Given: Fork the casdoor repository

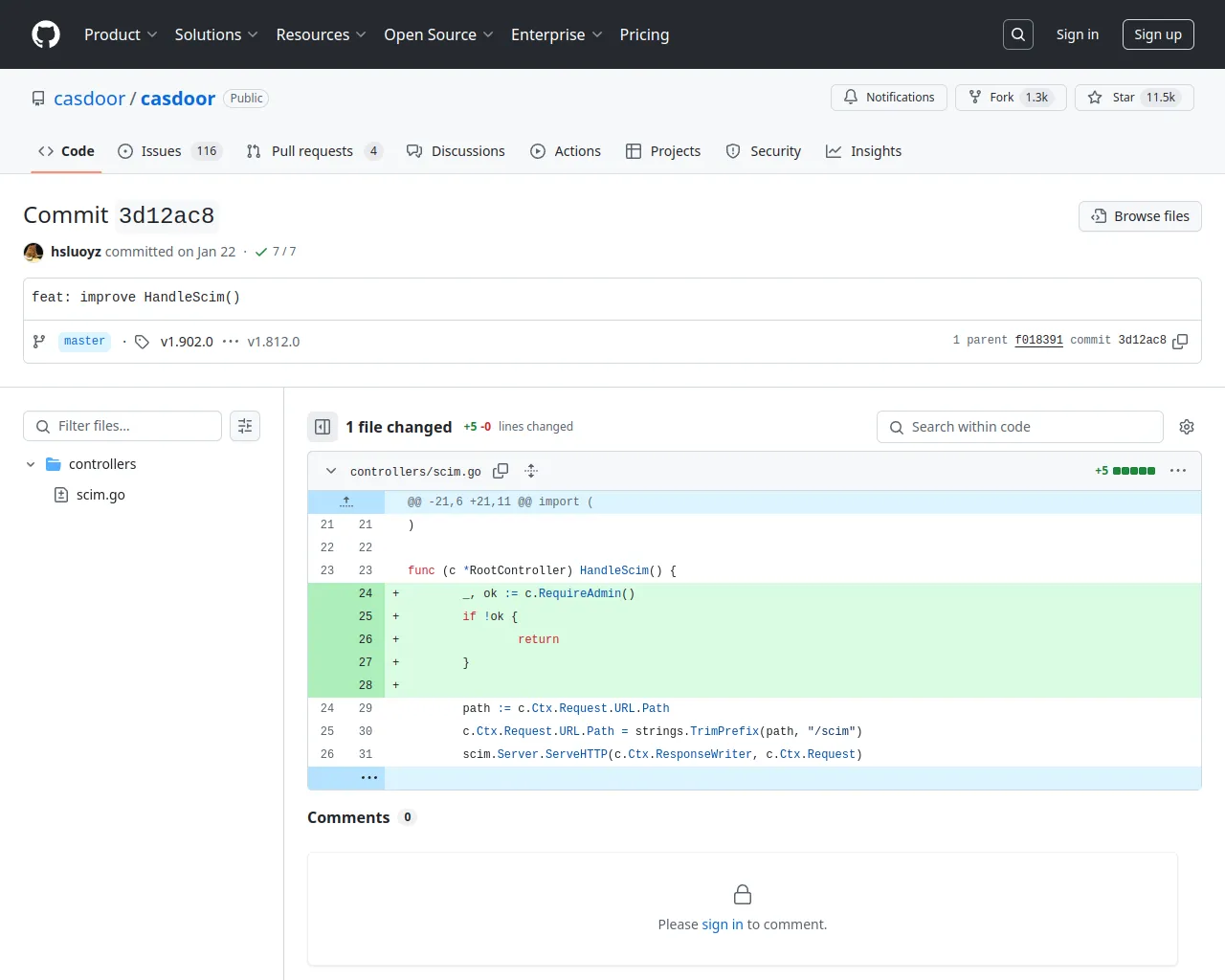Looking at the screenshot, I should (x=1011, y=98).
